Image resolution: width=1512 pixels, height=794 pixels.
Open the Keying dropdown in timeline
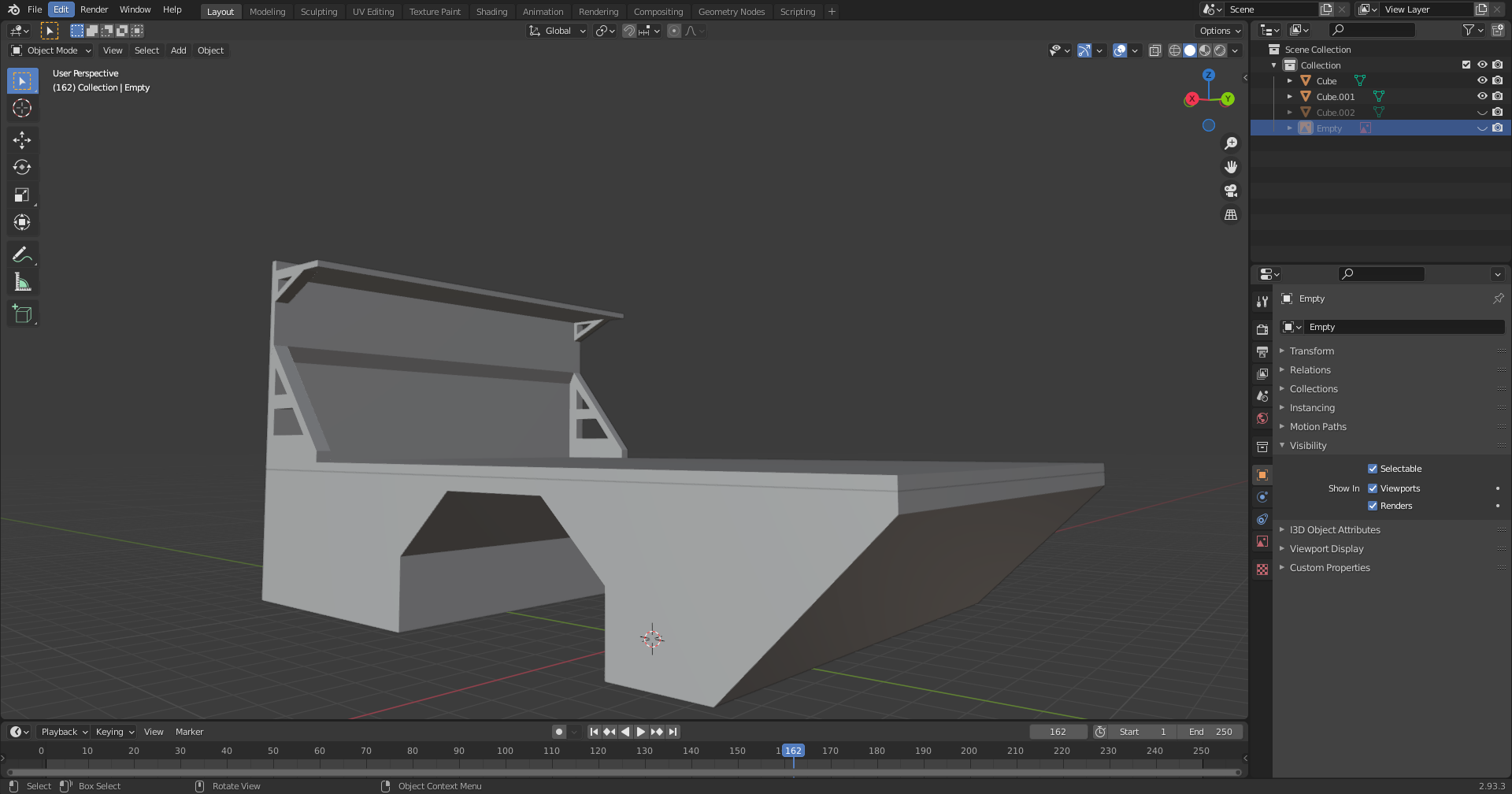(115, 732)
